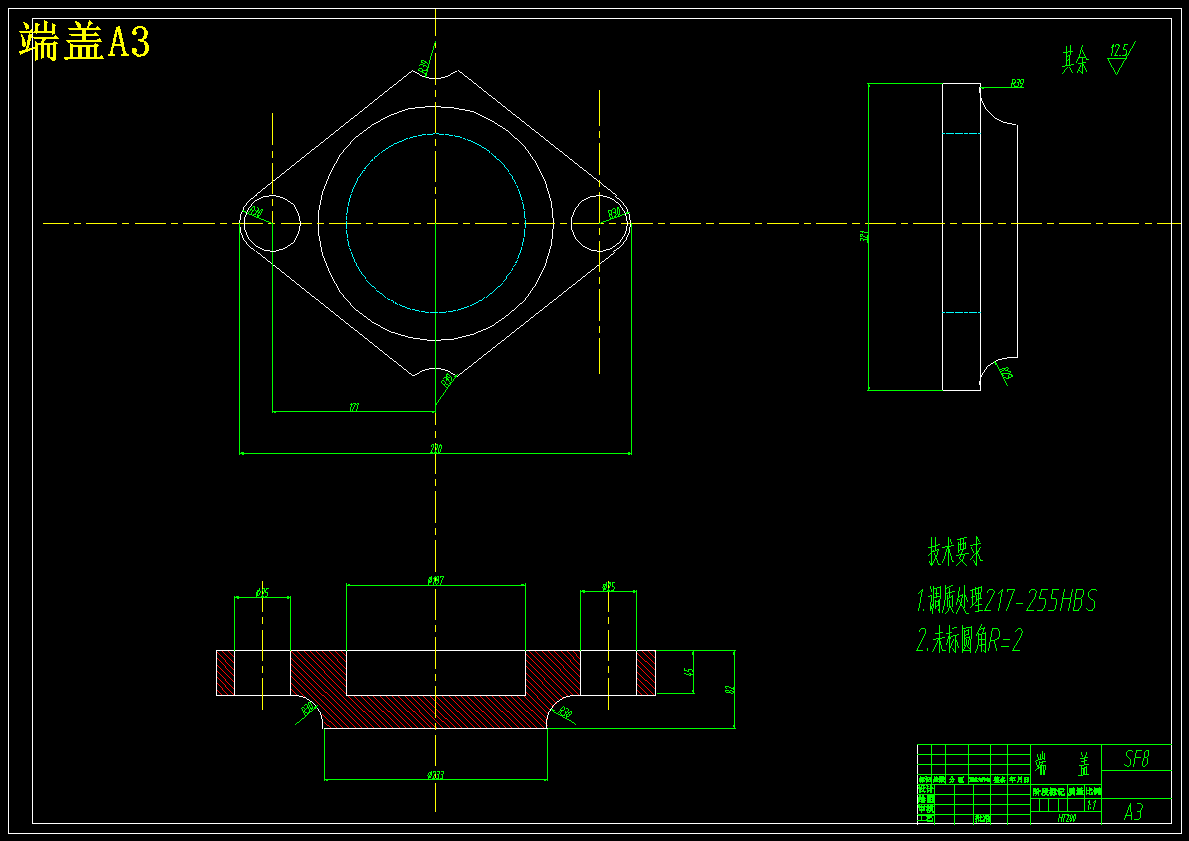The height and width of the screenshot is (841, 1189).
Task: Click the 1:1 scale cell in title block
Action: coord(1092,805)
